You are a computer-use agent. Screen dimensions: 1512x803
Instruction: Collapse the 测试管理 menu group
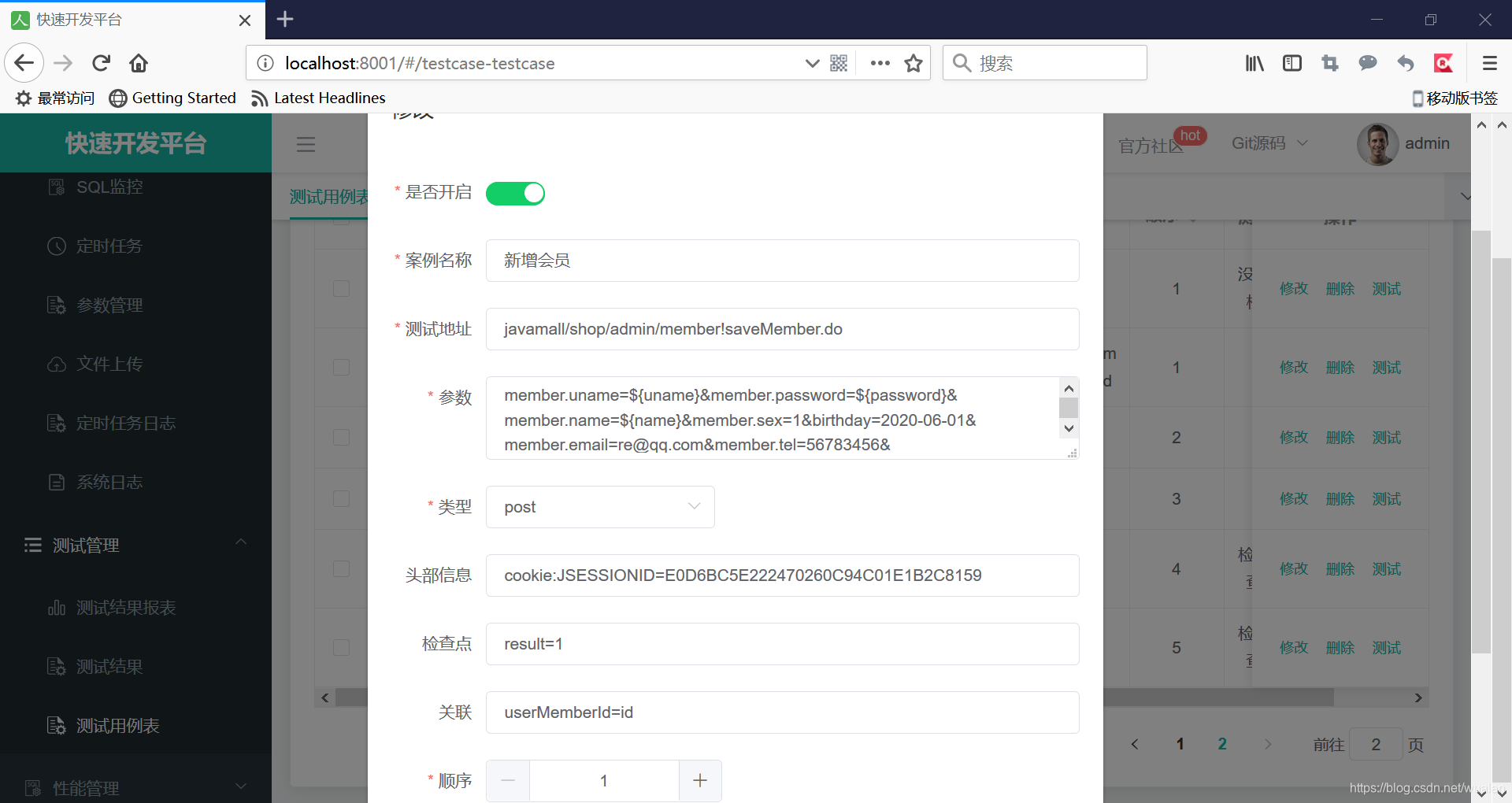tap(135, 545)
